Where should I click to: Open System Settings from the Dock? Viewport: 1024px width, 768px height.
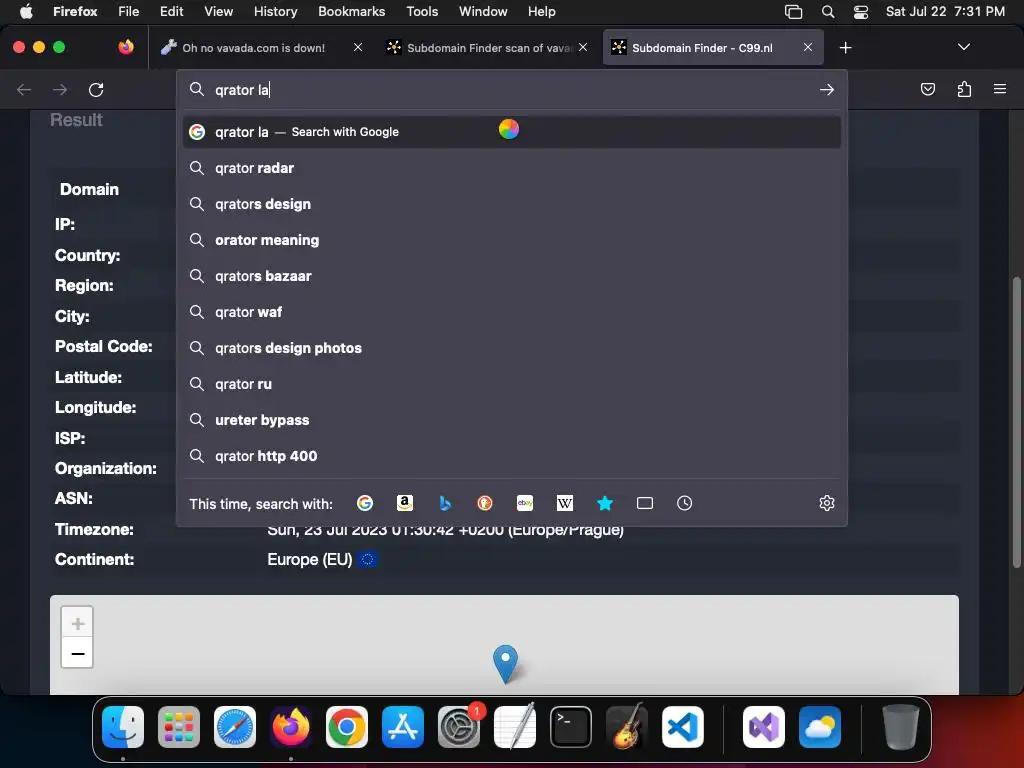pyautogui.click(x=459, y=727)
